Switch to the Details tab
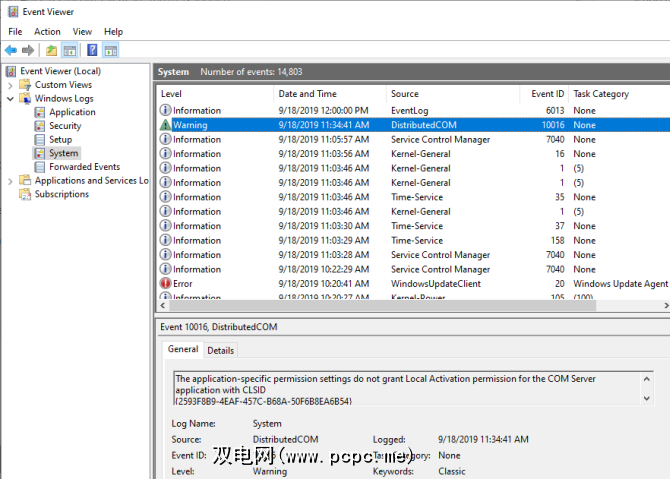The height and width of the screenshot is (479, 670). tap(220, 350)
